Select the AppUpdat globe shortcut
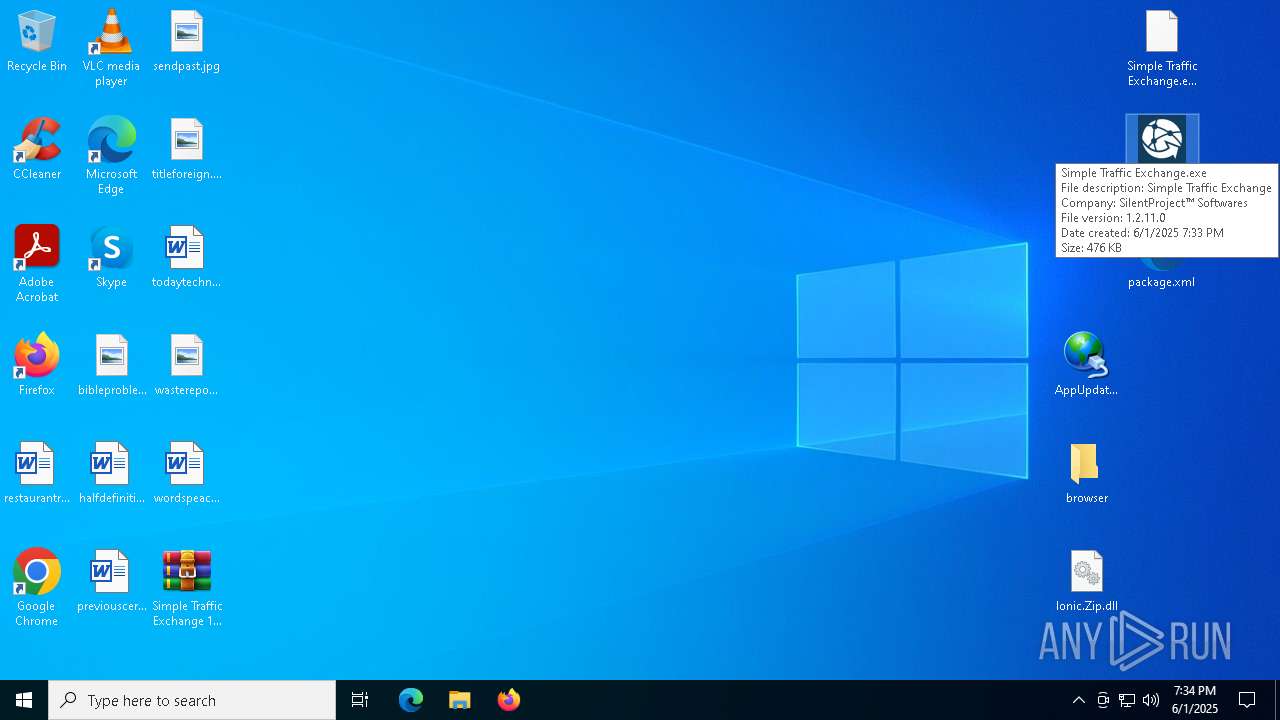 [x=1086, y=366]
